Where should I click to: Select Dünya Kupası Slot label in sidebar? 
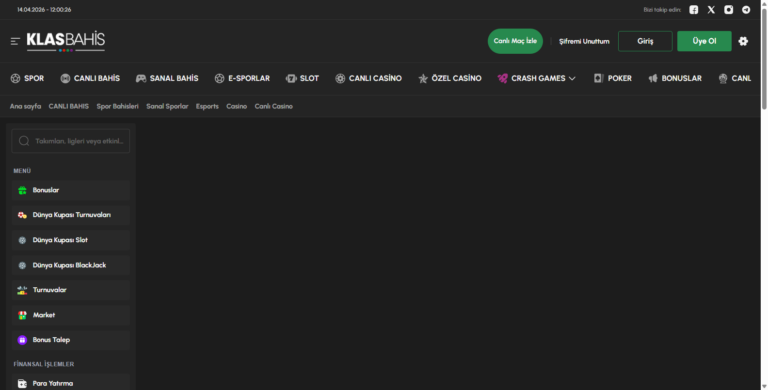60,240
